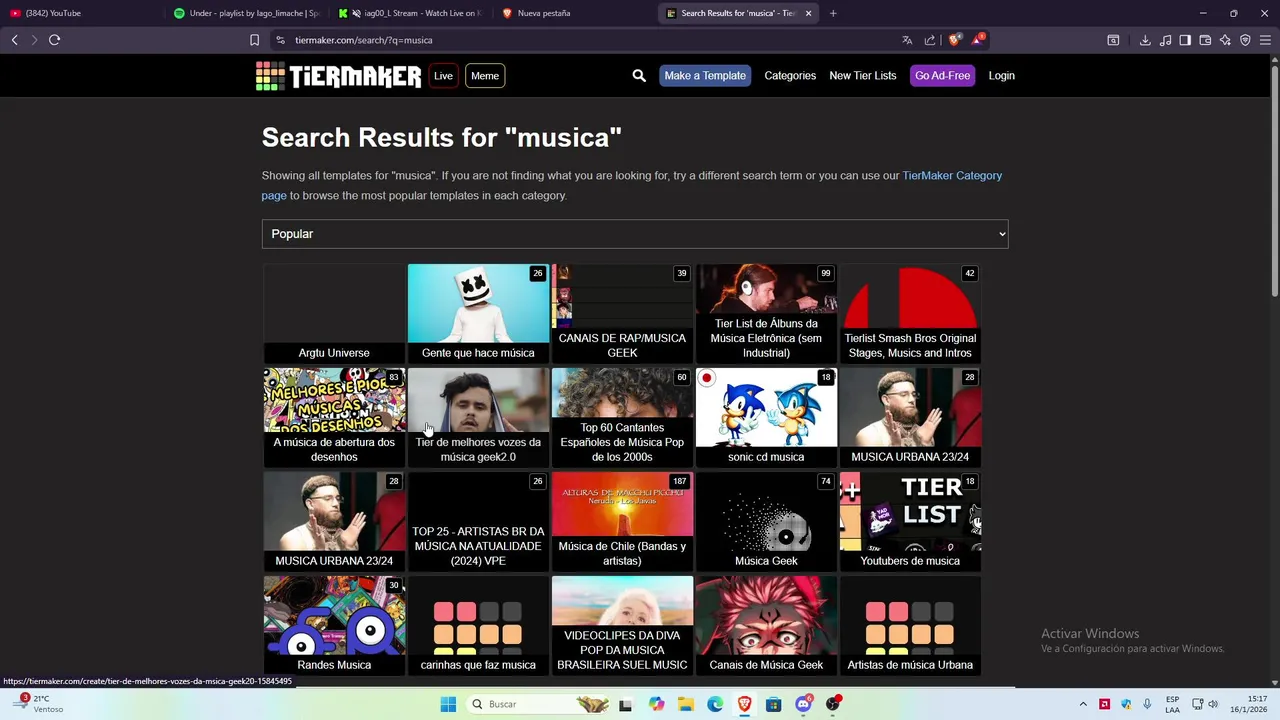Open Top 60 Cantantes Españoles template

pyautogui.click(x=622, y=417)
